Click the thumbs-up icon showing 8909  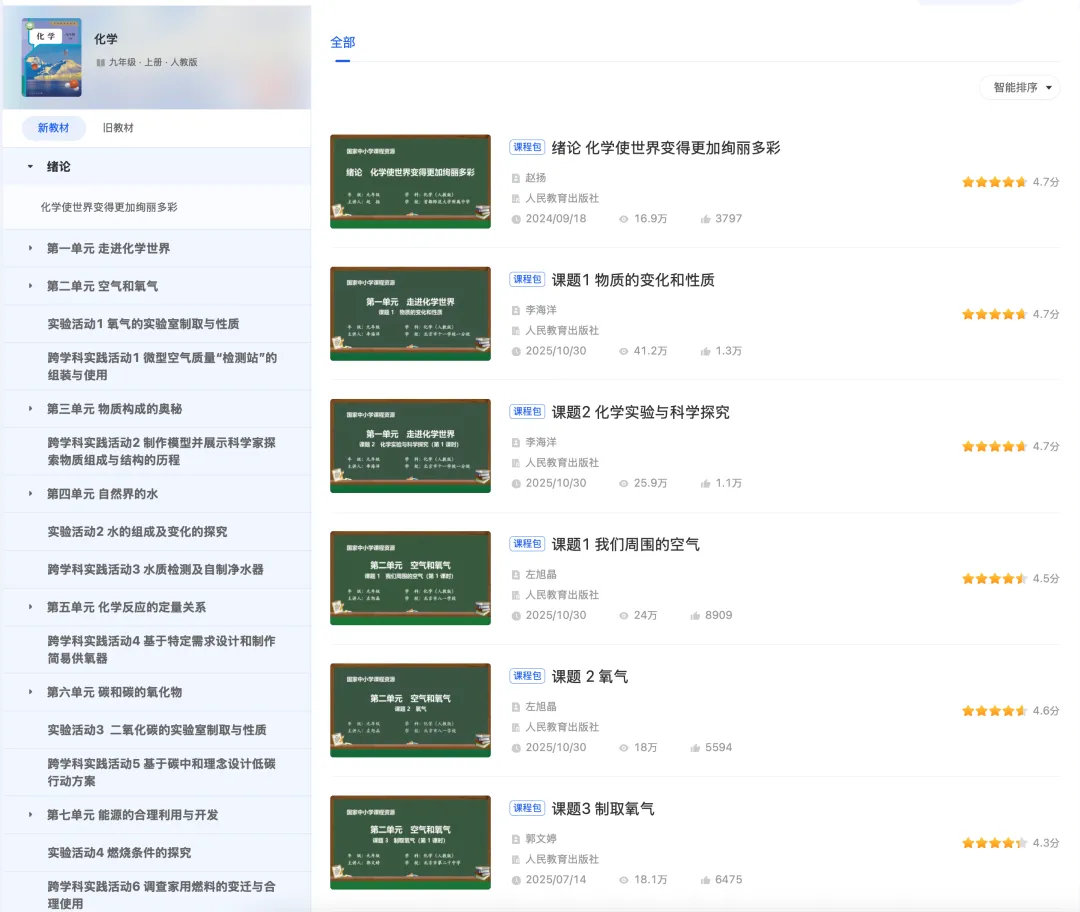(695, 616)
